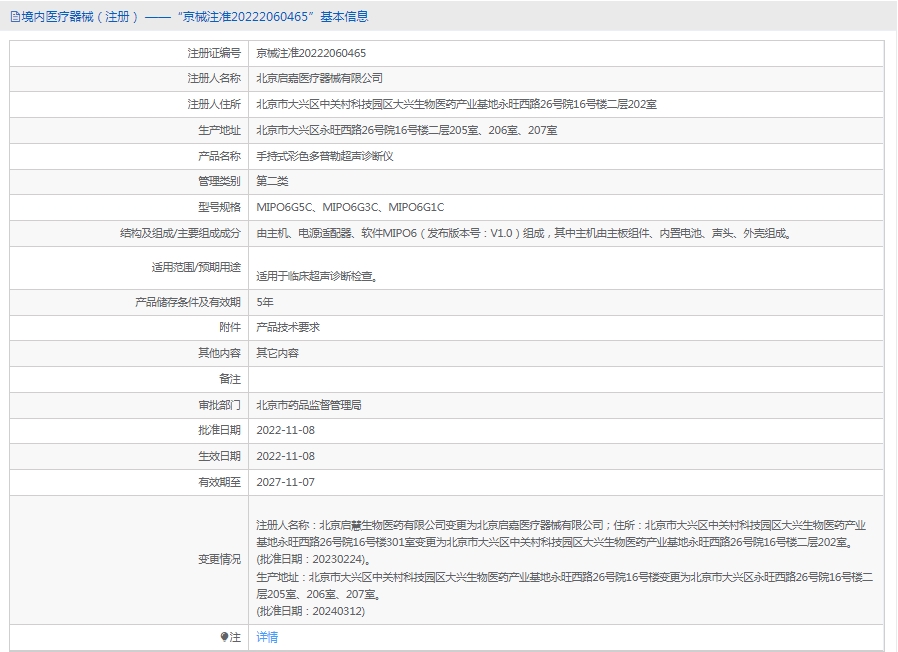Select approval date 2022-11-08 in 批准日期 row
This screenshot has width=898, height=652.
(x=285, y=430)
